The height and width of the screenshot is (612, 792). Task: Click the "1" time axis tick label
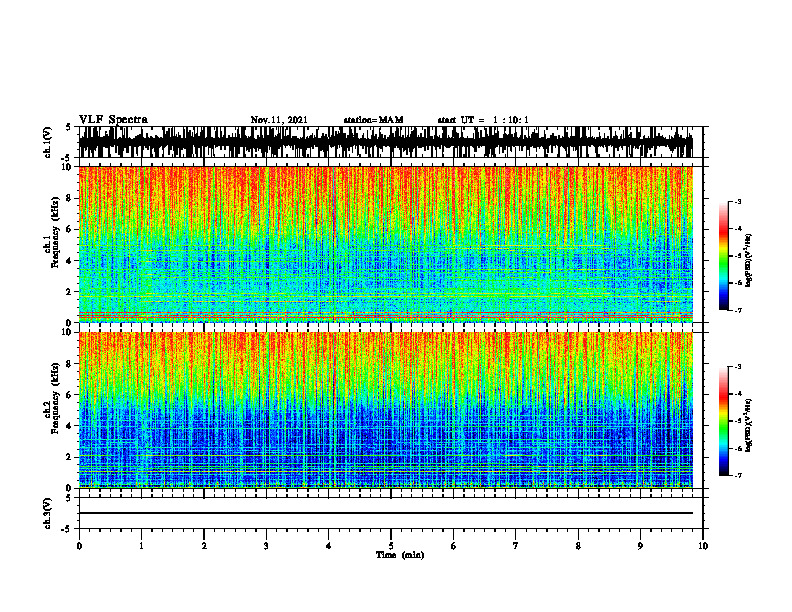tap(141, 546)
